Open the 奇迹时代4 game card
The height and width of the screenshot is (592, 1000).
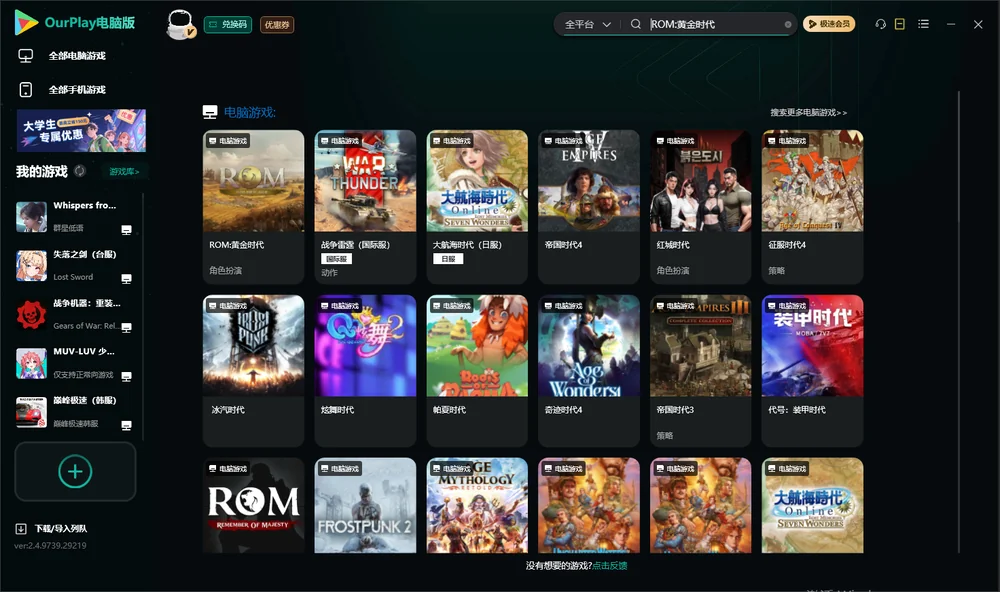[x=589, y=371]
